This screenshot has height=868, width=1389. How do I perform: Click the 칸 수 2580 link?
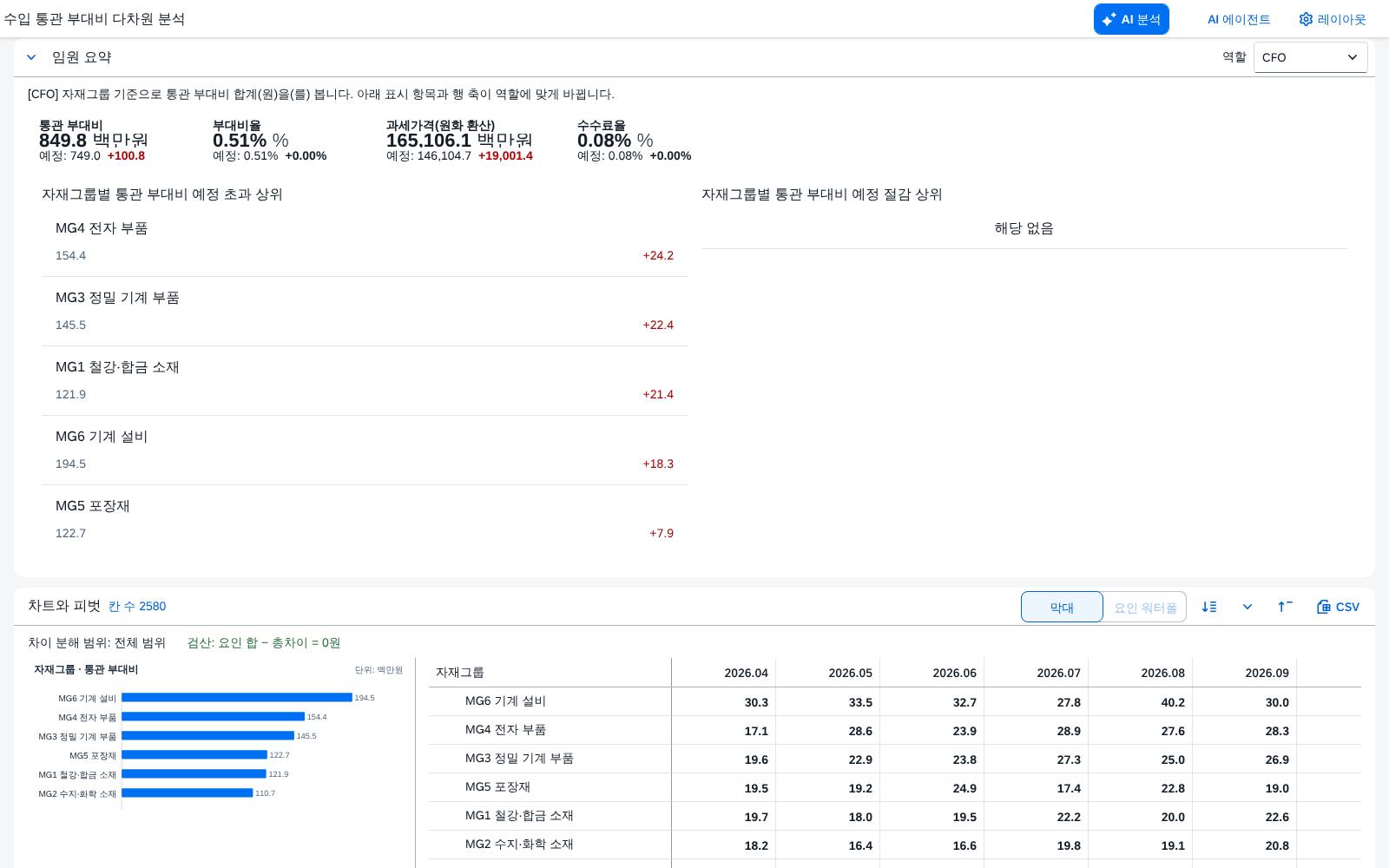(137, 606)
